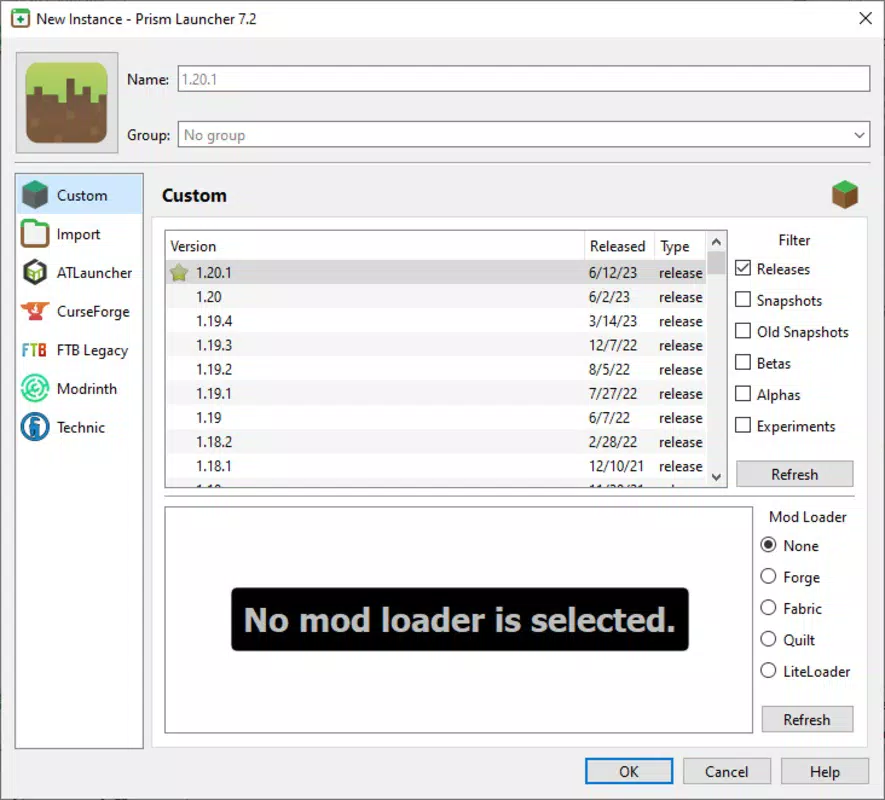Screen dimensions: 885x800
Task: Enable the Experiments filter checkbox
Action: pyautogui.click(x=743, y=425)
